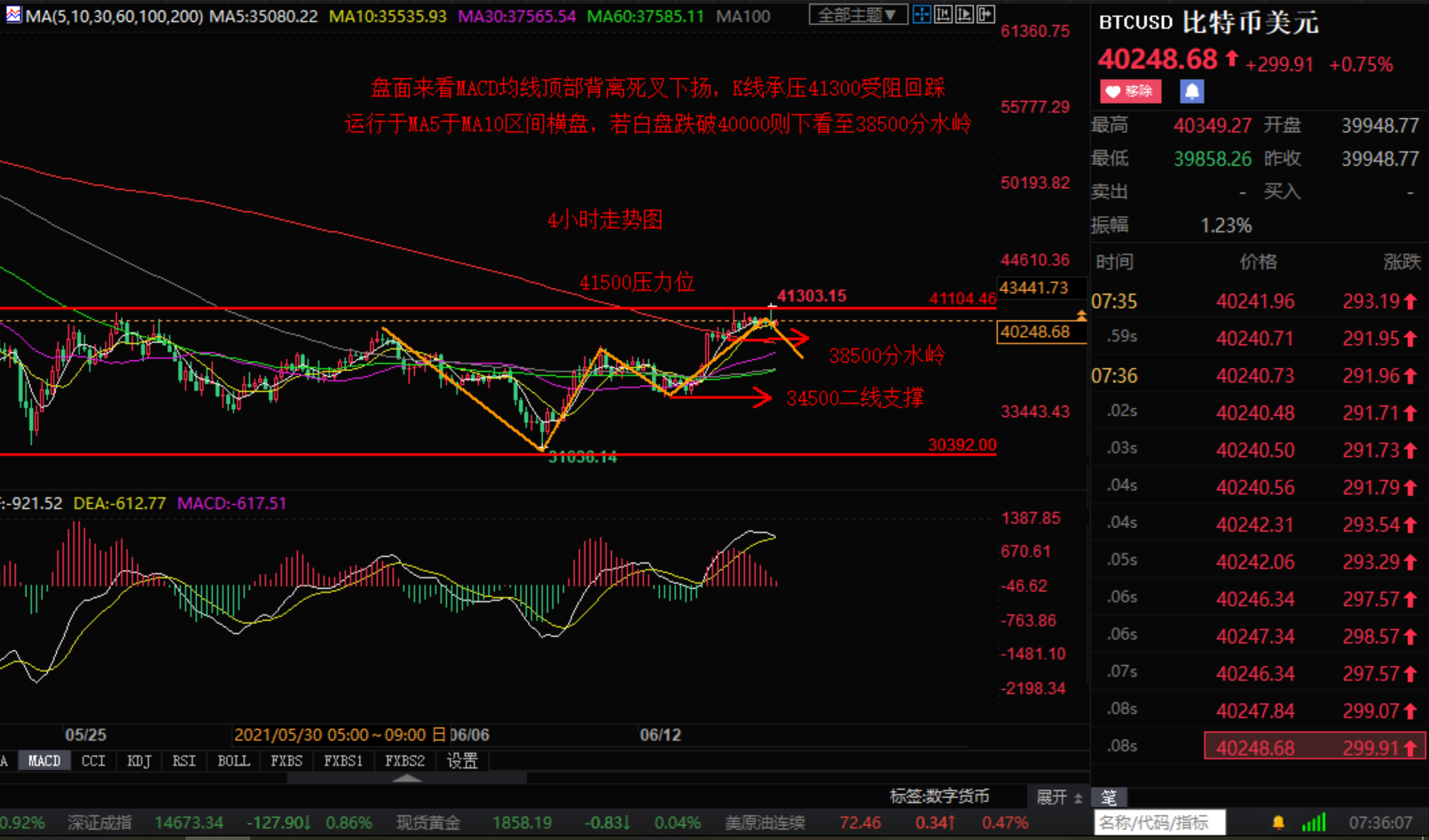Screen dimensions: 1429x840
Task: Click the MA5:35080.22 value label
Action: click(263, 16)
